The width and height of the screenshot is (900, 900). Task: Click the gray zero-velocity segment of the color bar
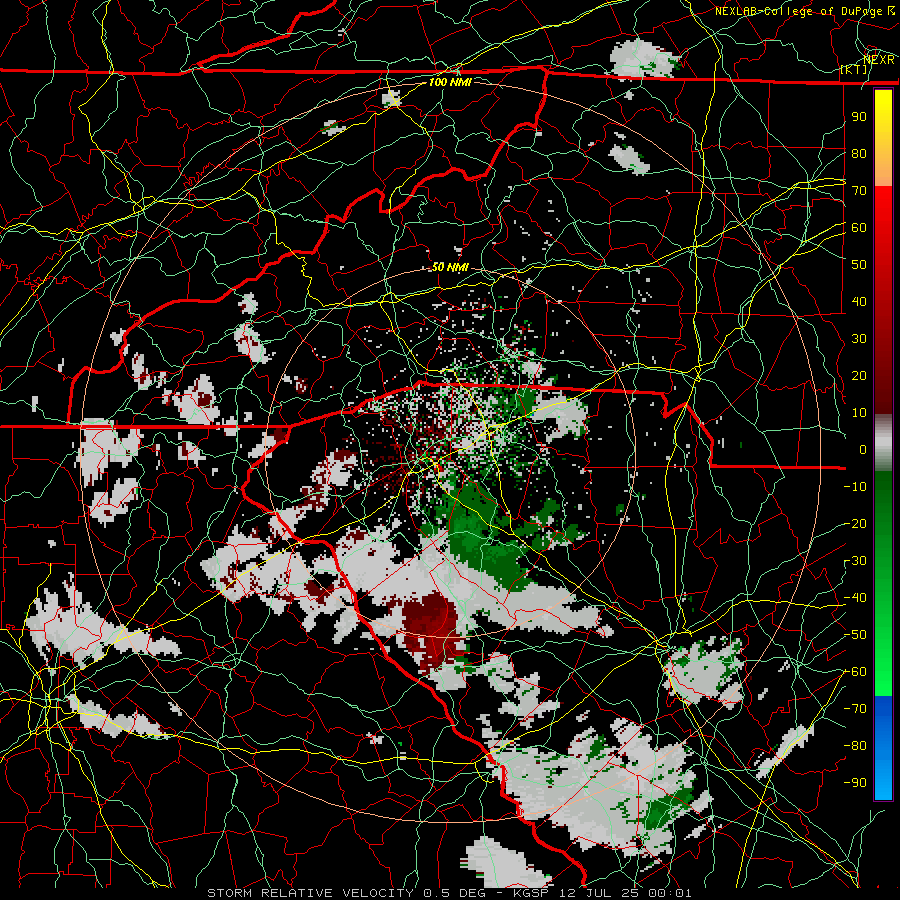point(883,442)
